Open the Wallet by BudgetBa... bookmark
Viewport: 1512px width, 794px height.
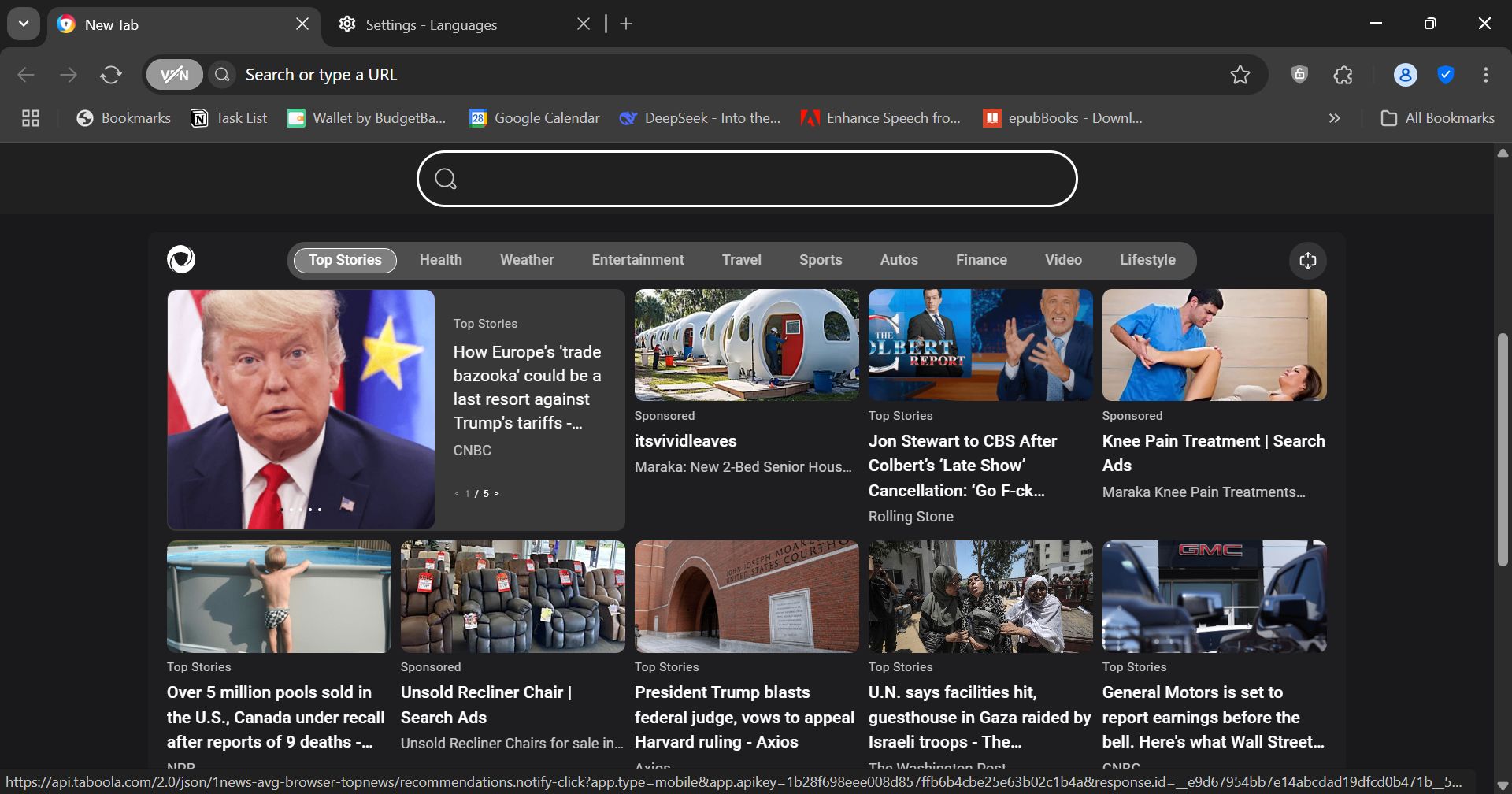(x=367, y=118)
